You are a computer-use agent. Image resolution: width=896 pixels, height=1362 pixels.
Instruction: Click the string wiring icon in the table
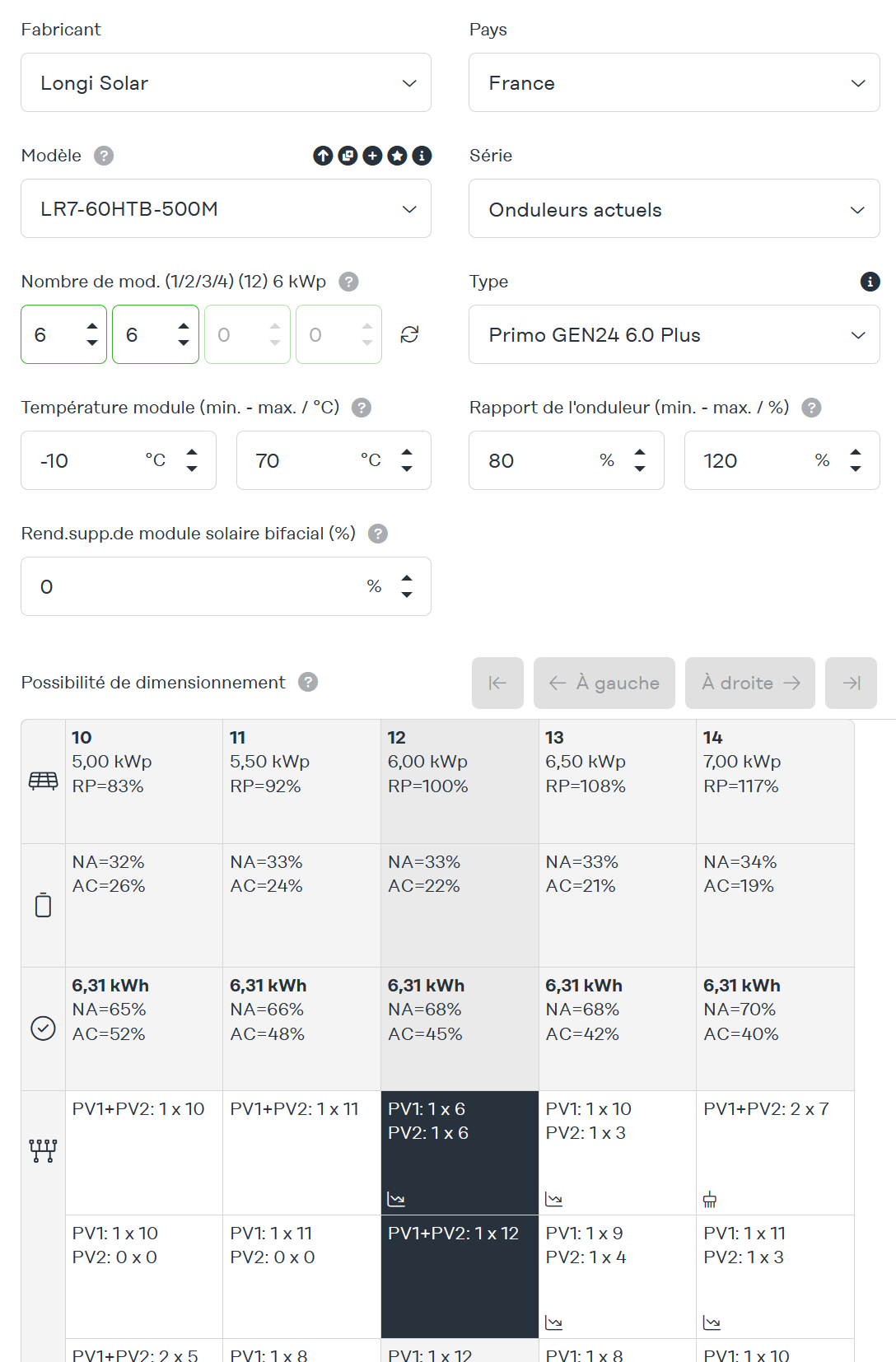43,1151
